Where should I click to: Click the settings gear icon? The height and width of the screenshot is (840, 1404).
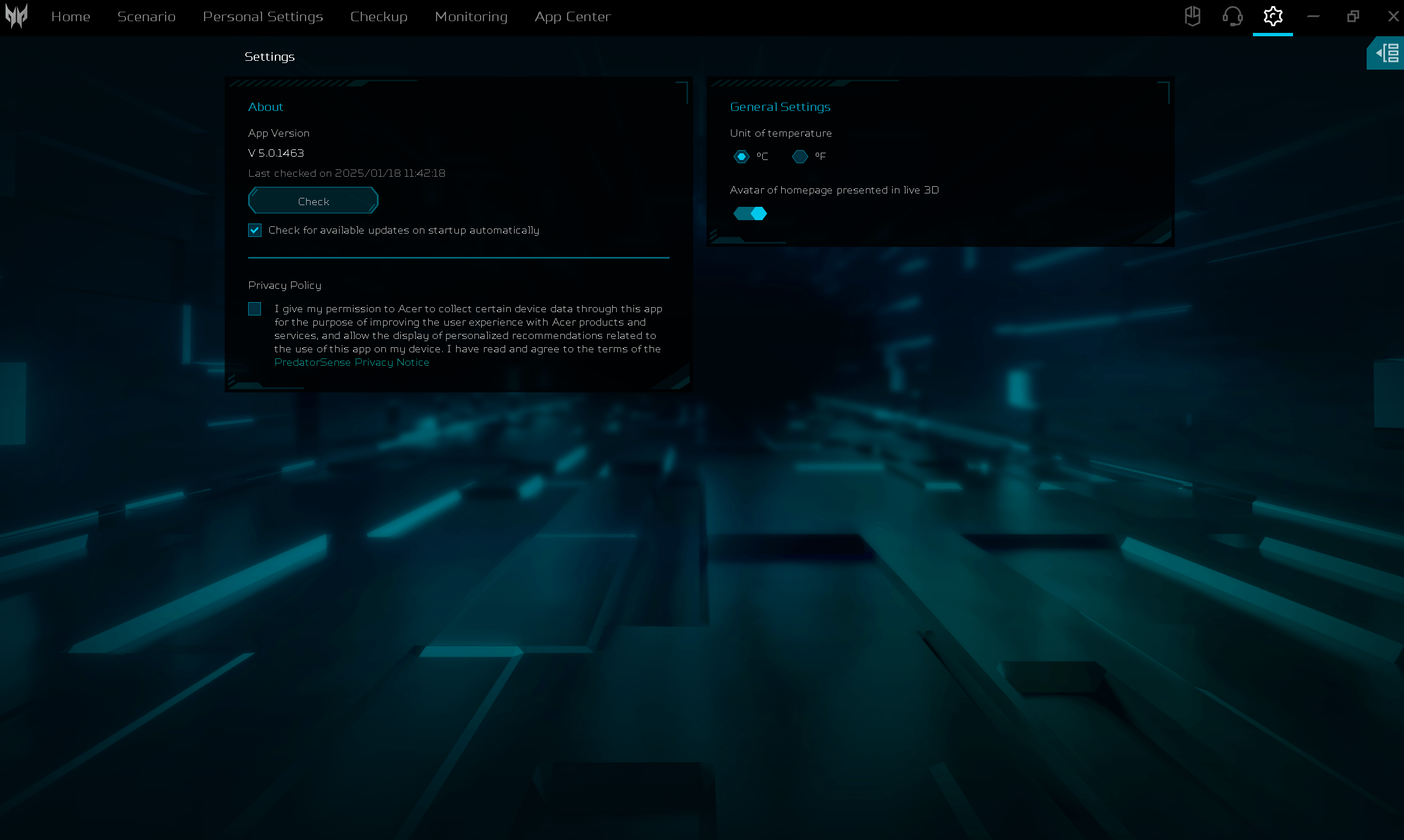pos(1272,16)
